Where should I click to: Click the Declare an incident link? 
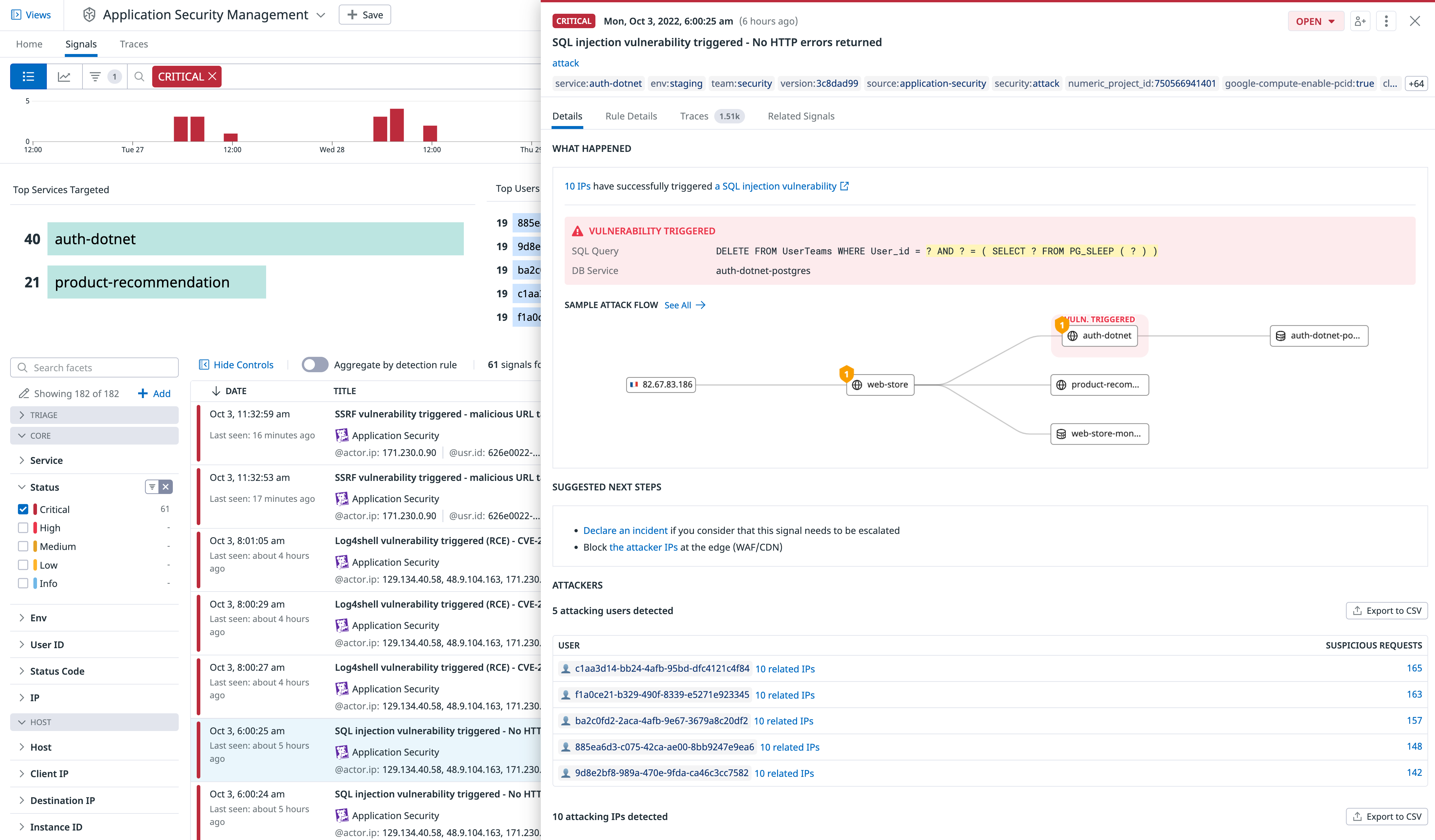pyautogui.click(x=625, y=530)
